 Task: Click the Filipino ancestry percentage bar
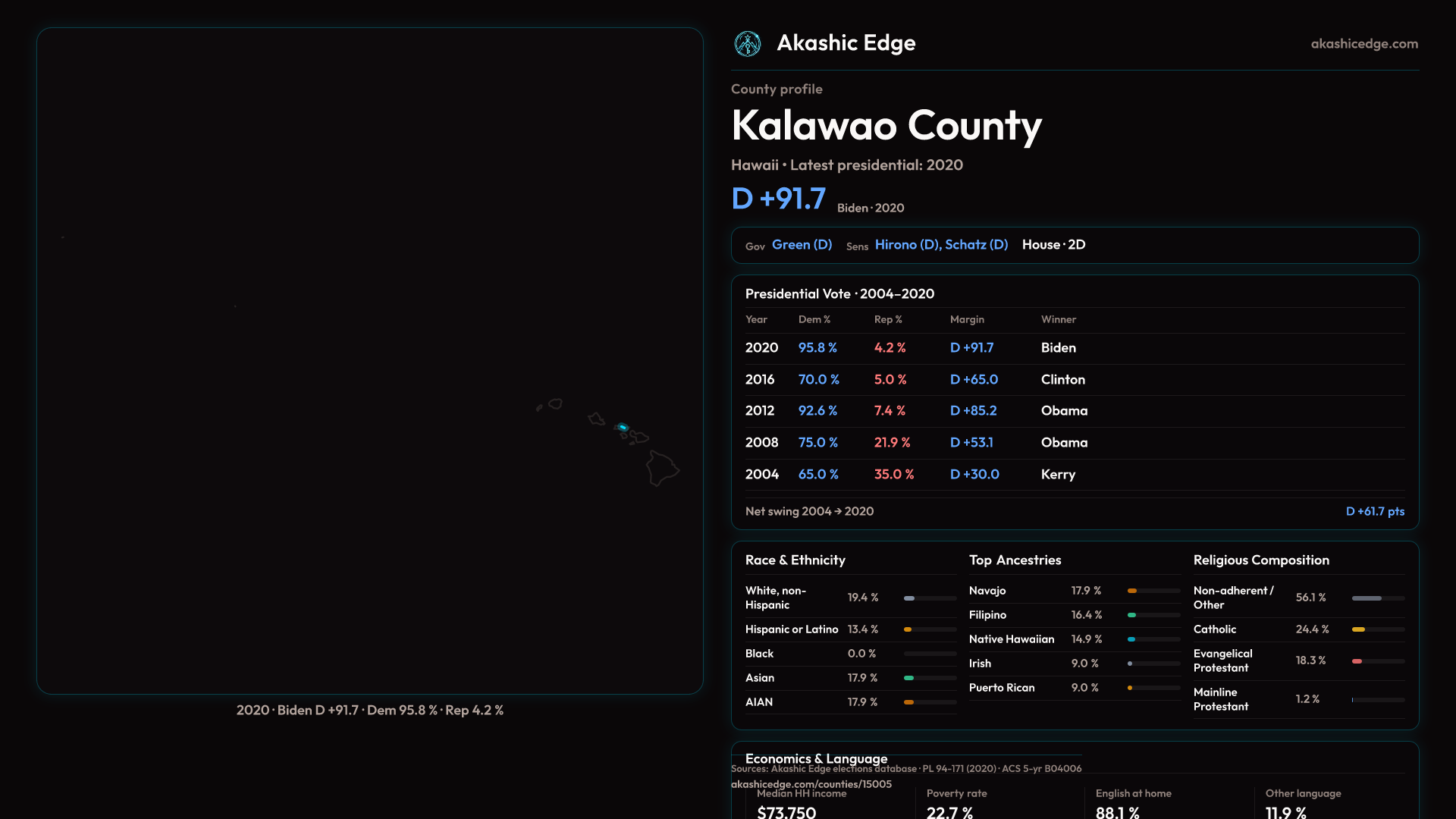click(1153, 615)
